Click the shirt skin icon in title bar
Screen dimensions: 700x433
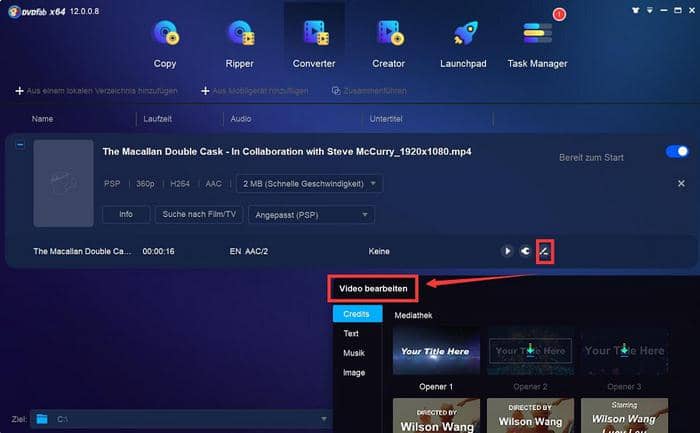coord(635,10)
